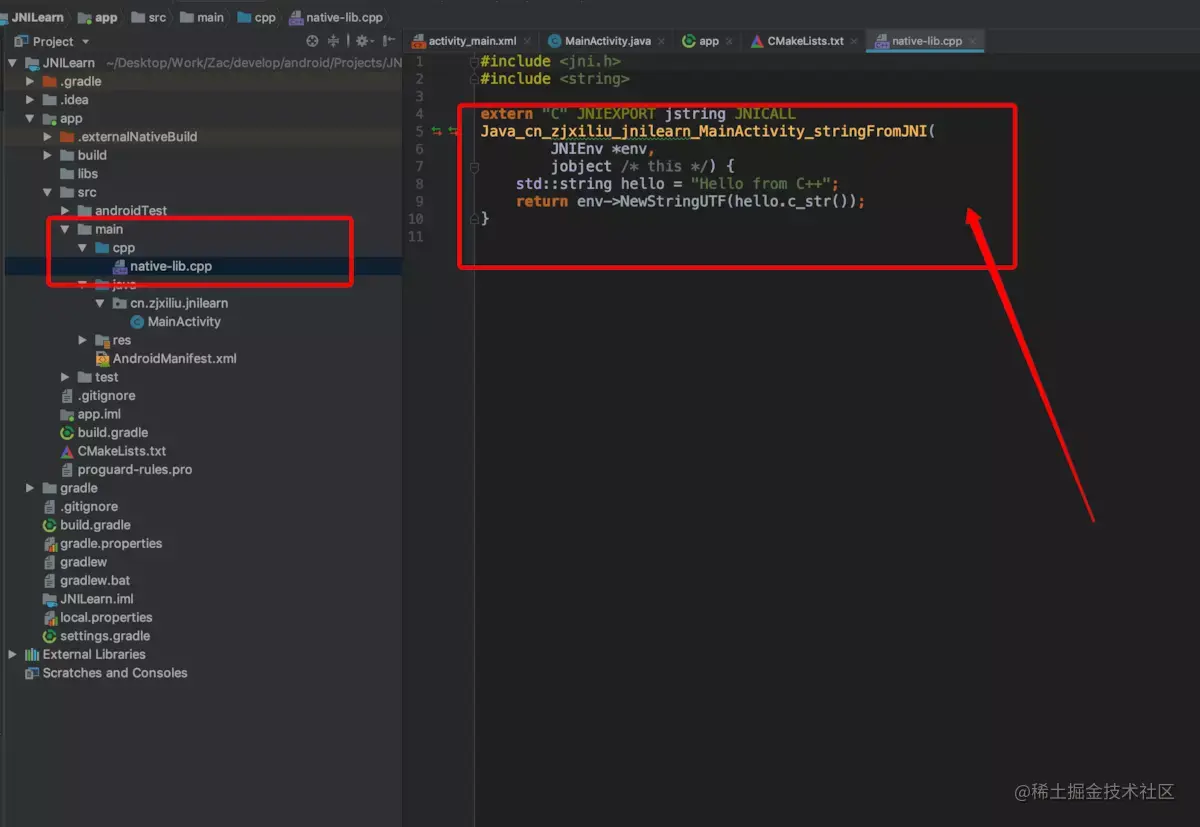Click the CMakeLists.txt triangle icon in the tree
The image size is (1200, 827).
67,451
